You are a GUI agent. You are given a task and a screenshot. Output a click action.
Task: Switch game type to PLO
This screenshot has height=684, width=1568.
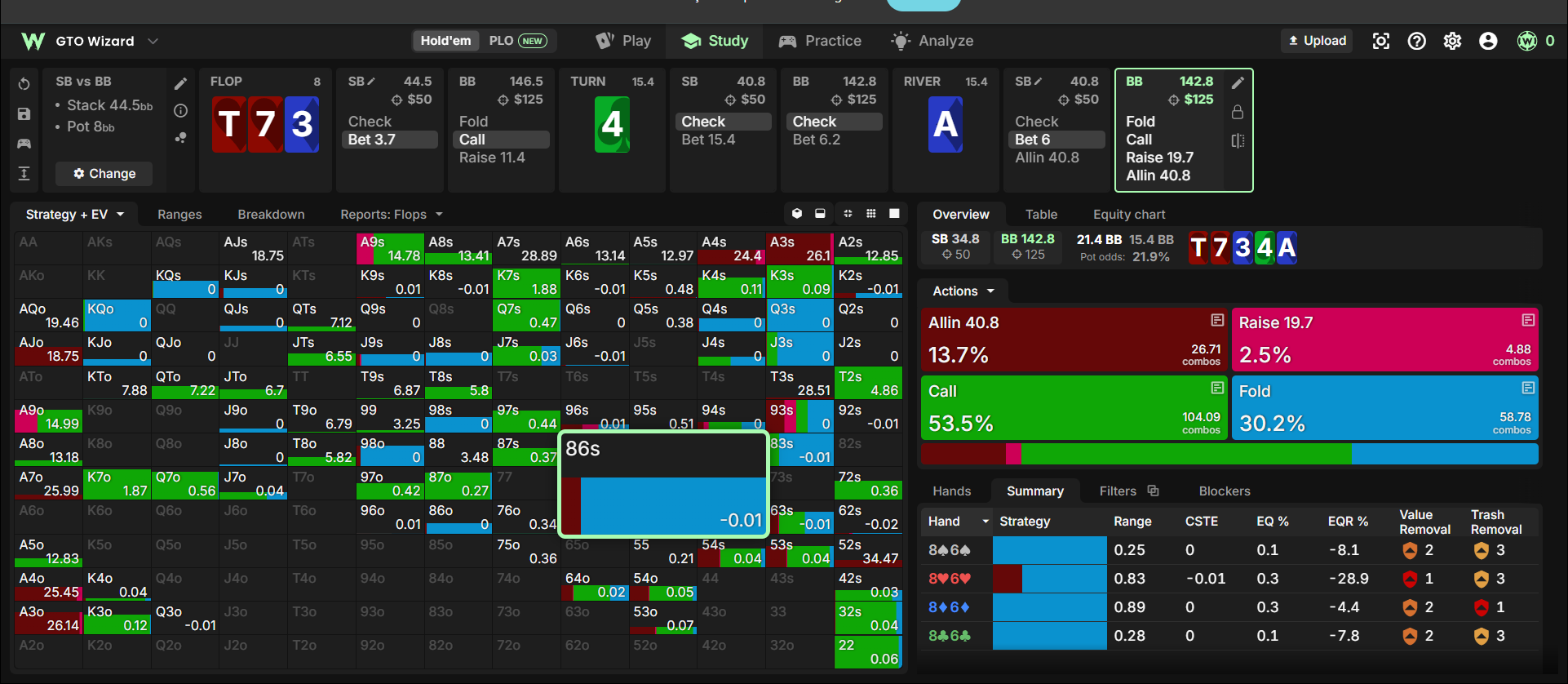pos(517,41)
